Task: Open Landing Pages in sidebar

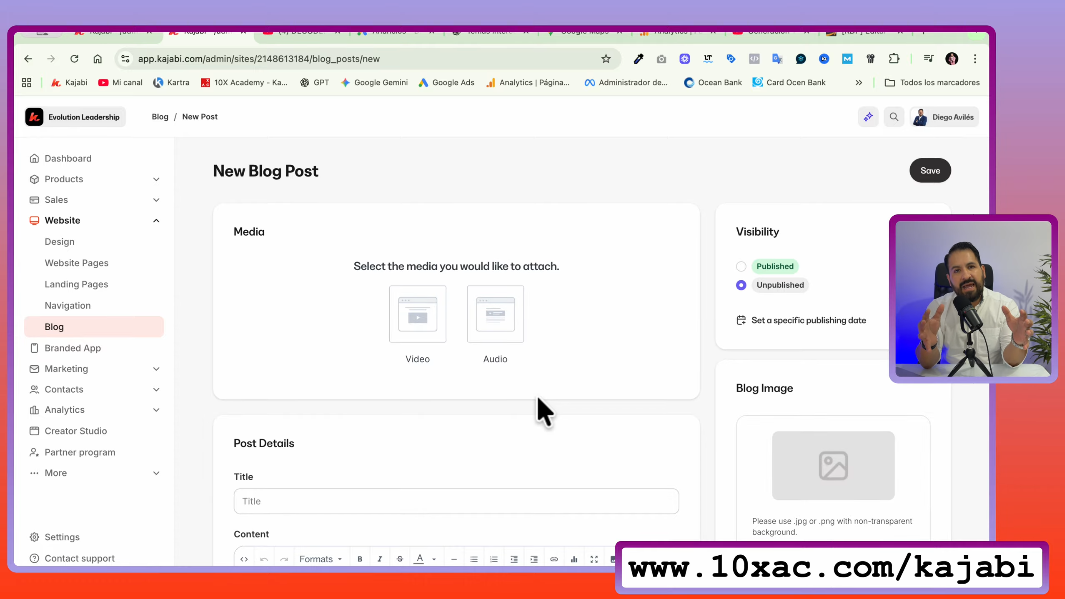Action: (76, 285)
